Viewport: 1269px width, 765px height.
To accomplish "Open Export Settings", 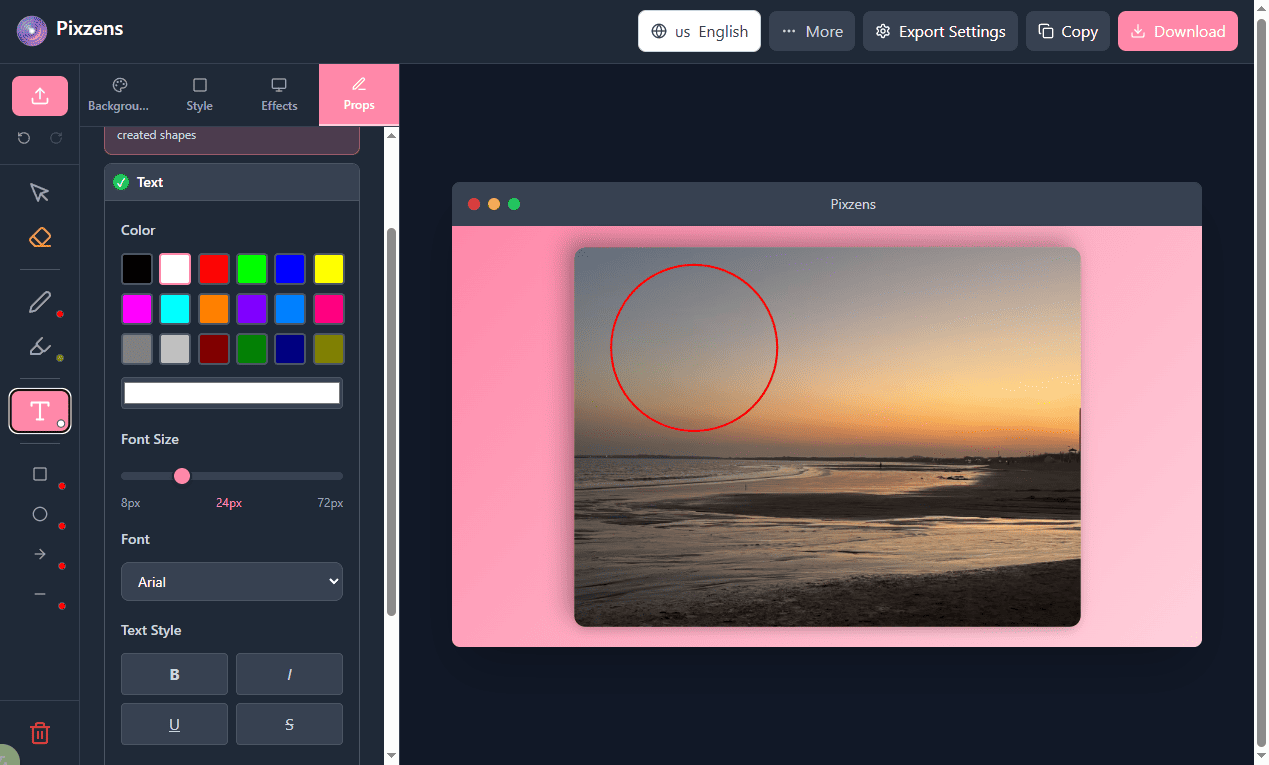I will [939, 31].
